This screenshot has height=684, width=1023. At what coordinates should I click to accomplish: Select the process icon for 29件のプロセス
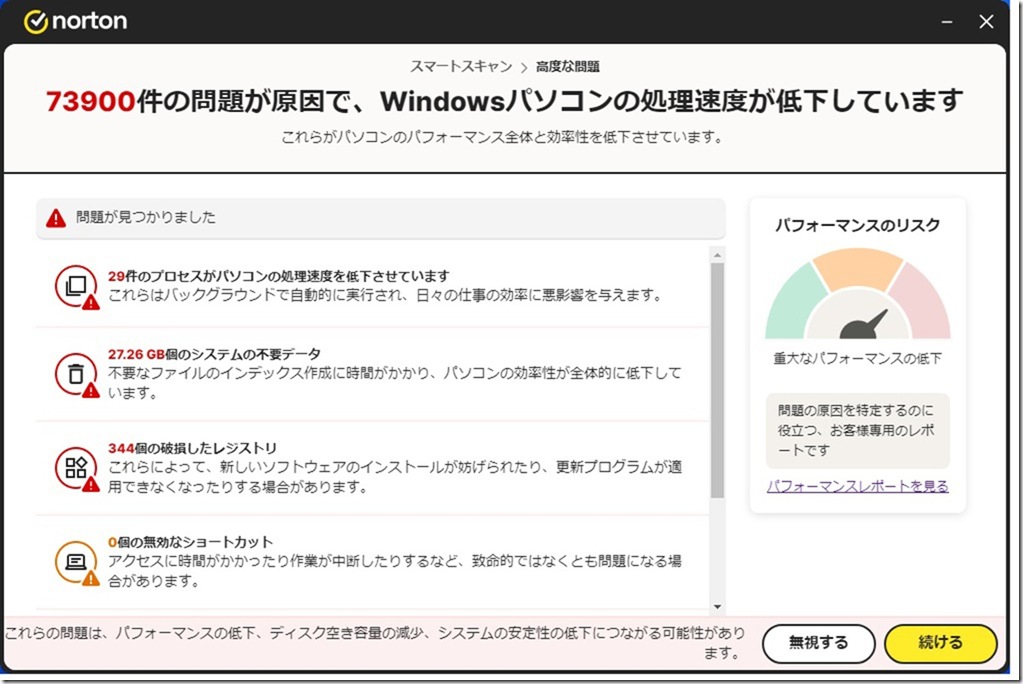76,286
